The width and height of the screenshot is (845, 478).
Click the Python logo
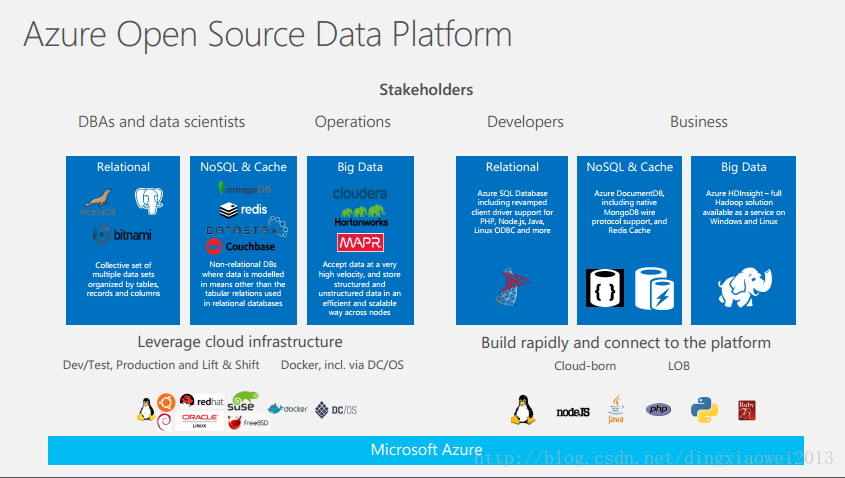pyautogui.click(x=704, y=410)
